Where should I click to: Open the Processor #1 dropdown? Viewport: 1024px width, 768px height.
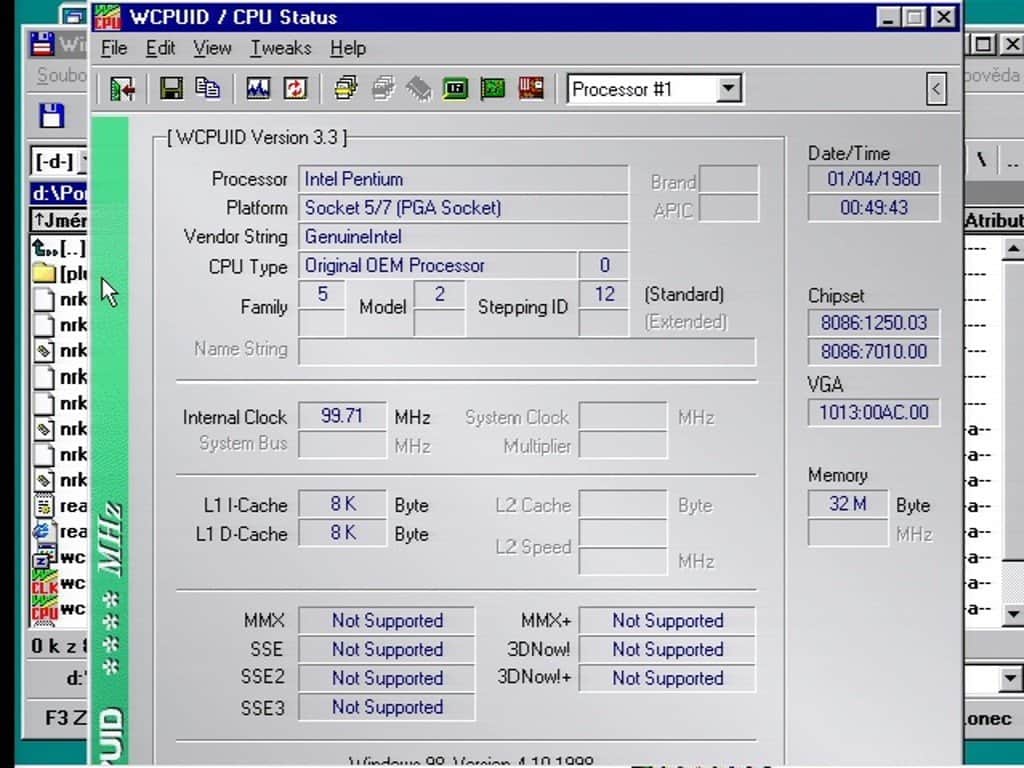coord(728,88)
